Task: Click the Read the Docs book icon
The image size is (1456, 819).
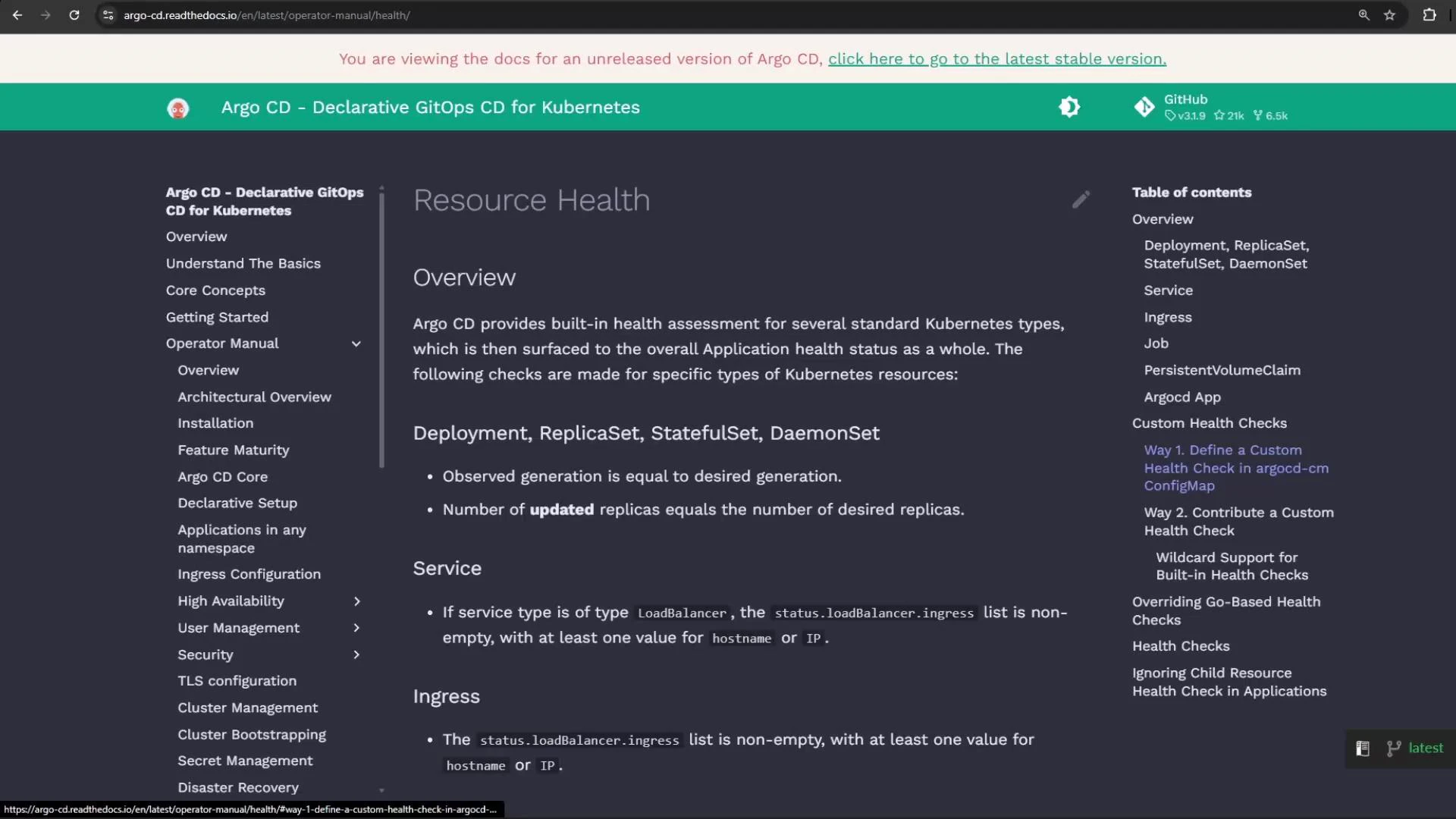Action: click(1363, 748)
